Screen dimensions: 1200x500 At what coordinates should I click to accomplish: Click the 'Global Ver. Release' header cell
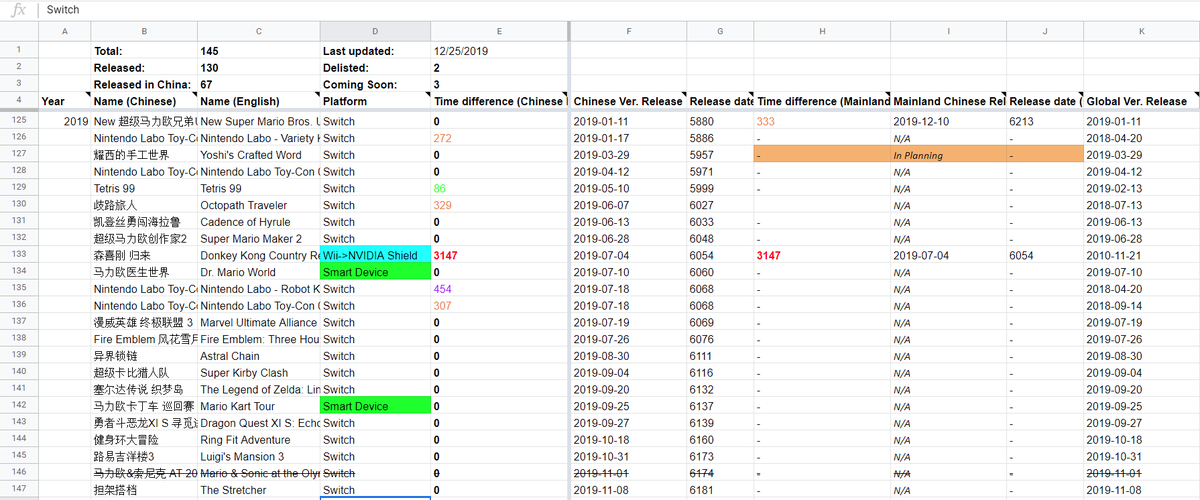coord(1141,101)
